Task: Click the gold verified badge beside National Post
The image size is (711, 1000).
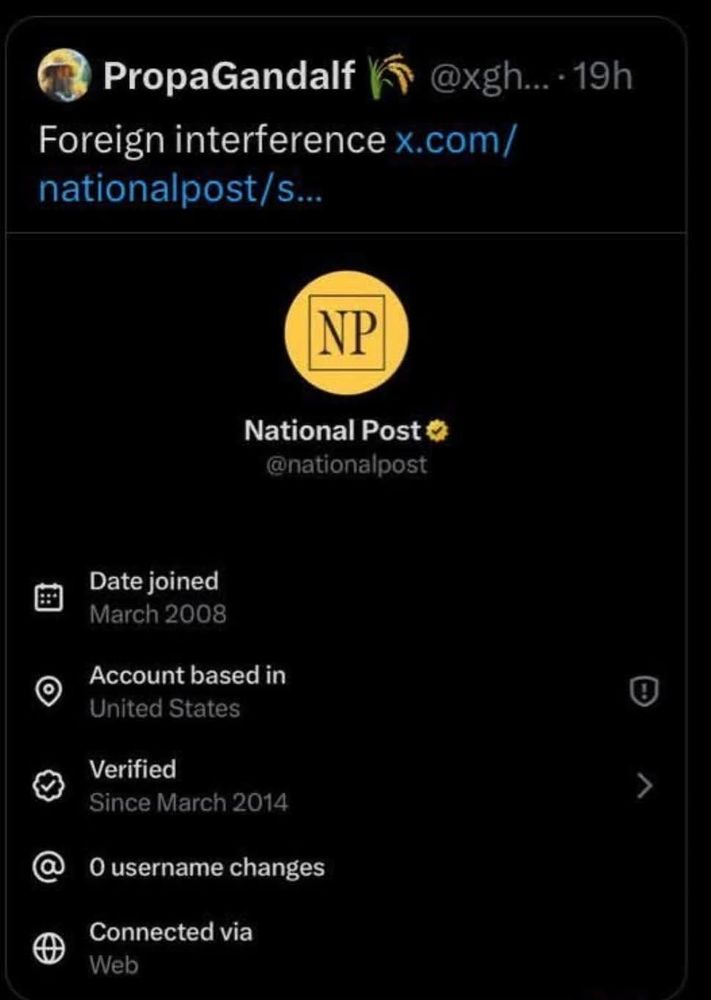Action: (436, 431)
